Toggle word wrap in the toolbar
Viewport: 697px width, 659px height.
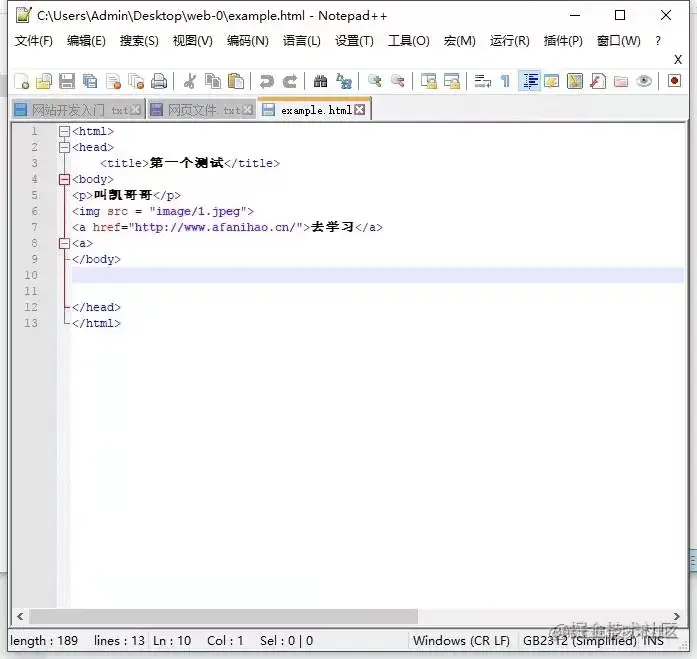click(482, 81)
